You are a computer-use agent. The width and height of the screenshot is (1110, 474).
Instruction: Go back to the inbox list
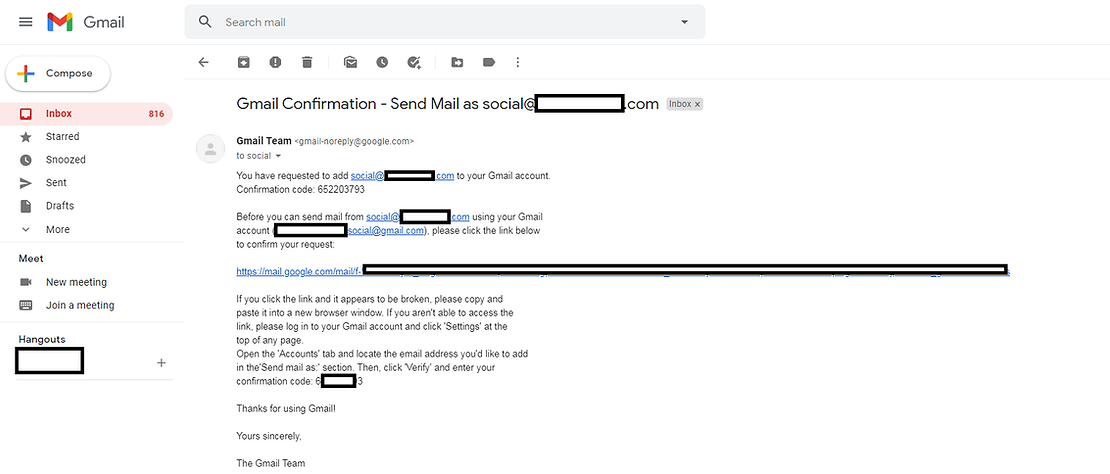204,62
